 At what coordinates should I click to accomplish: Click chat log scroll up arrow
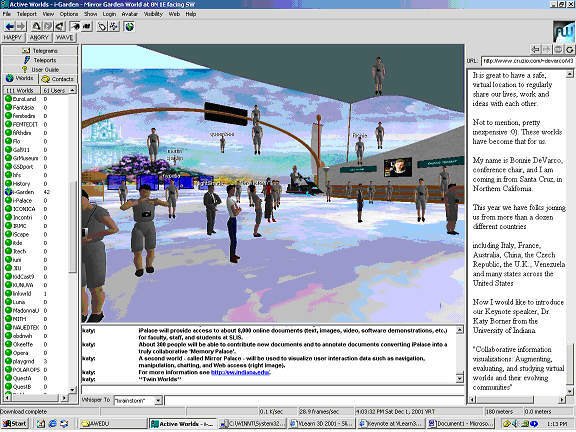[x=460, y=330]
